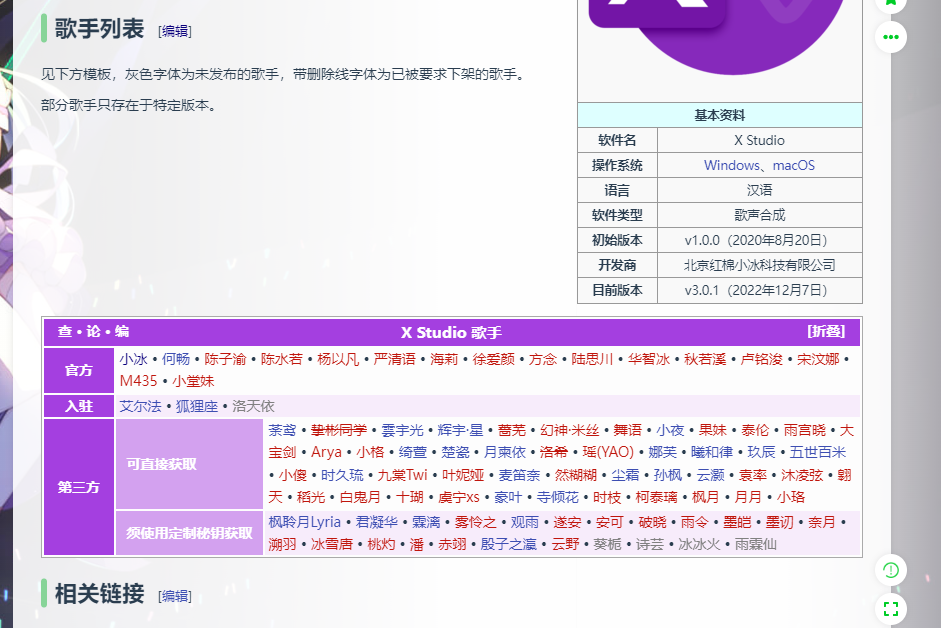Open singer 冰雪唐 red link

[331, 545]
